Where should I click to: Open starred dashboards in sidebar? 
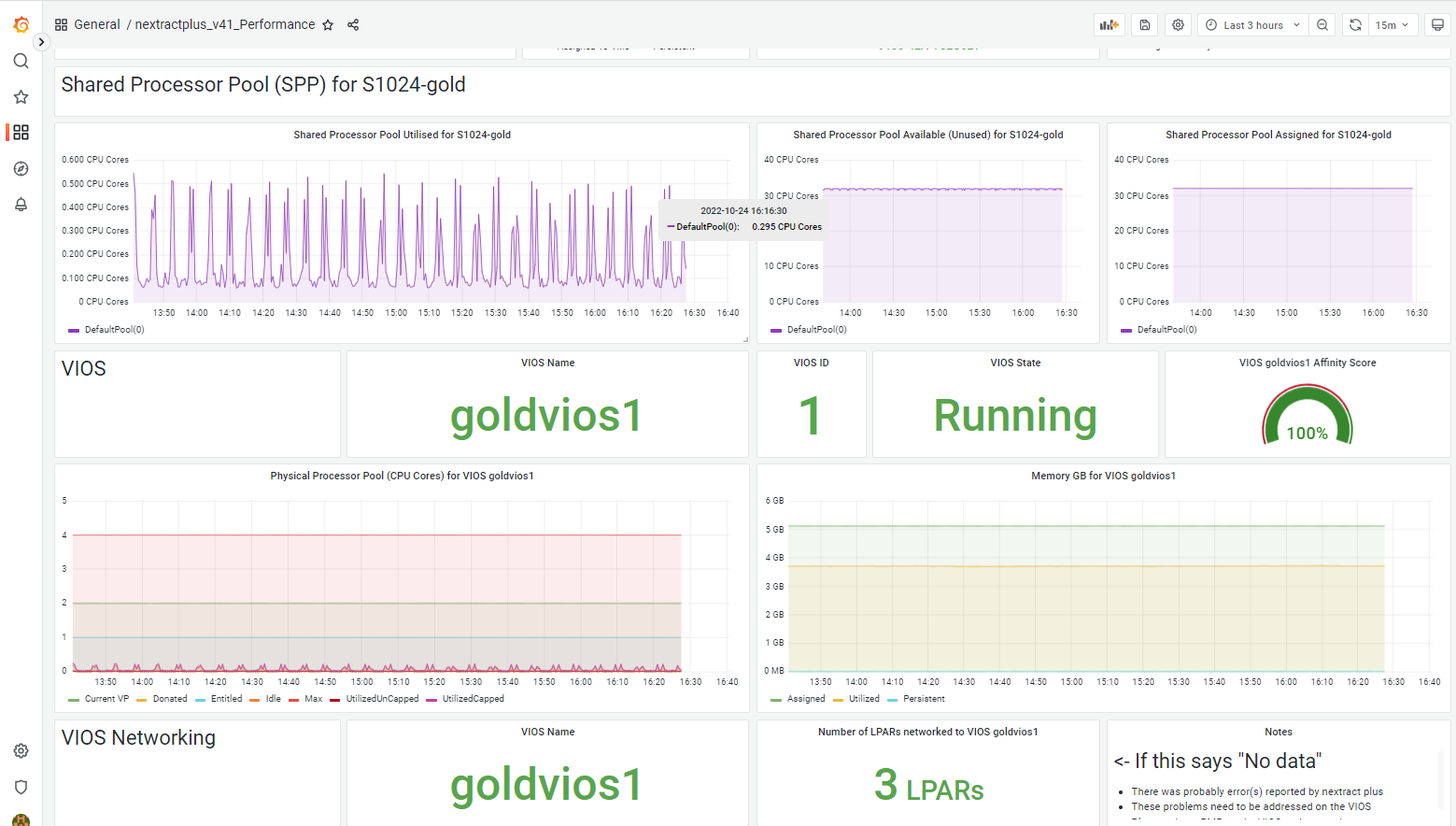(21, 97)
